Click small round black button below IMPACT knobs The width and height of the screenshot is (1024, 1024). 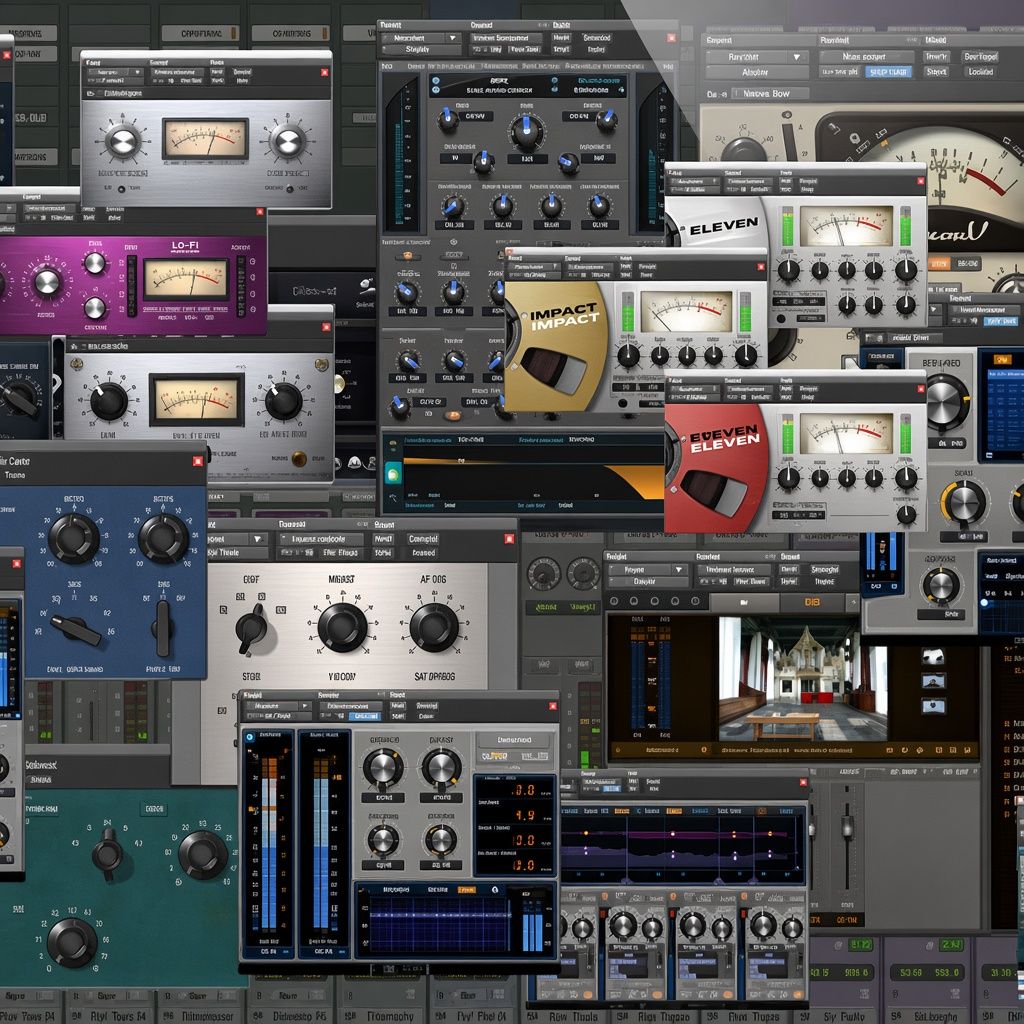click(x=623, y=403)
